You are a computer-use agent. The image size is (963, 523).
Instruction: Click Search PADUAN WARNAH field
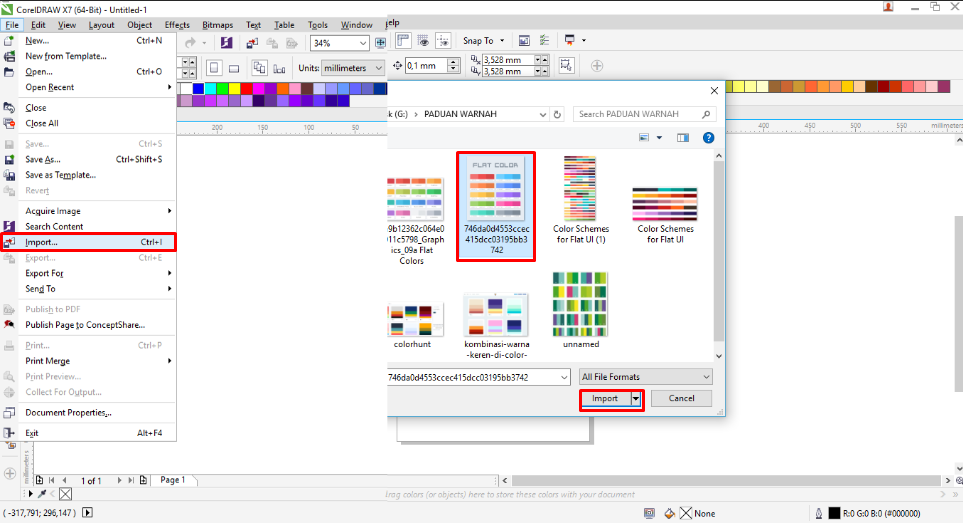click(644, 114)
